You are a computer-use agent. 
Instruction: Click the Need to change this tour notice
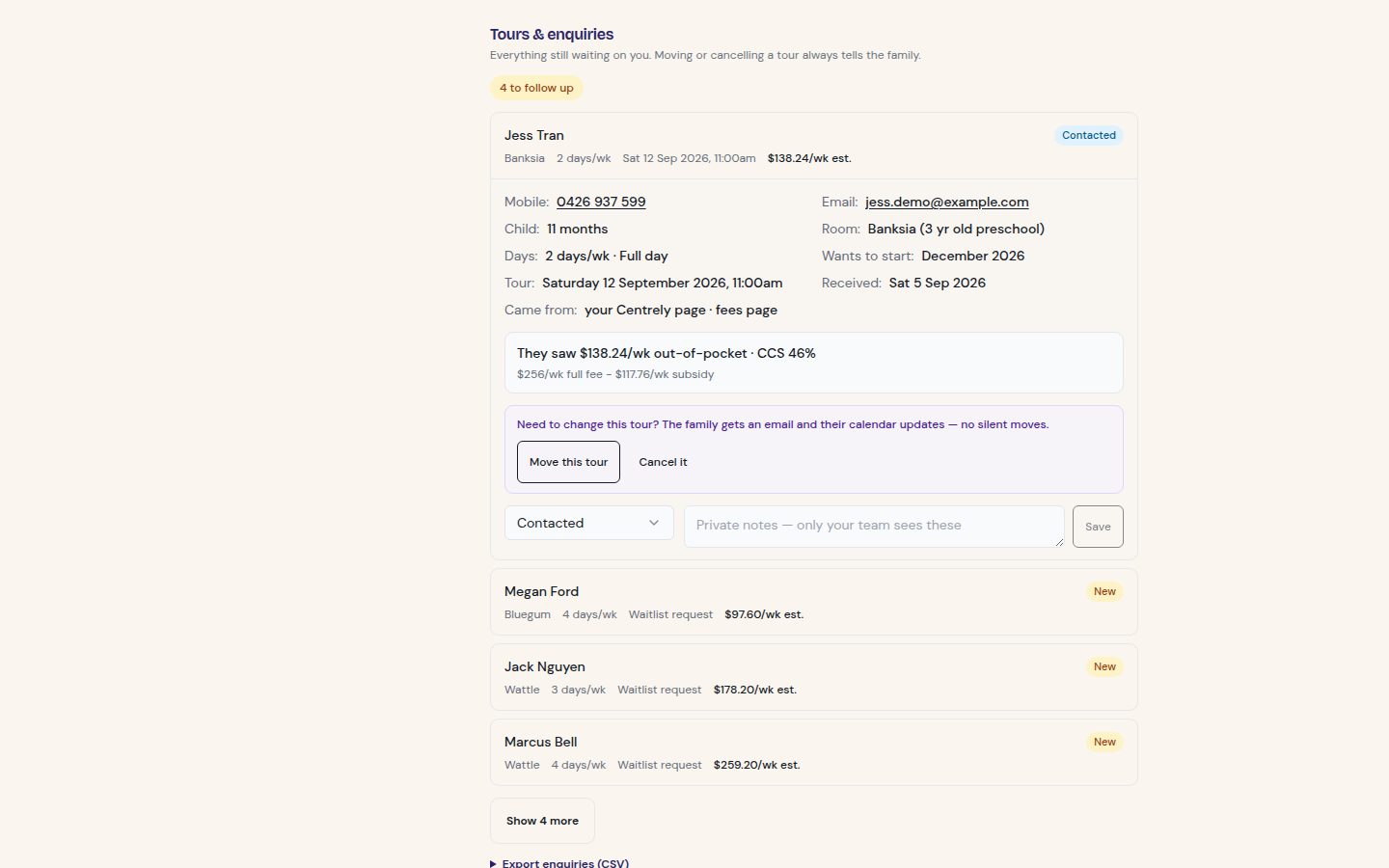(x=782, y=424)
